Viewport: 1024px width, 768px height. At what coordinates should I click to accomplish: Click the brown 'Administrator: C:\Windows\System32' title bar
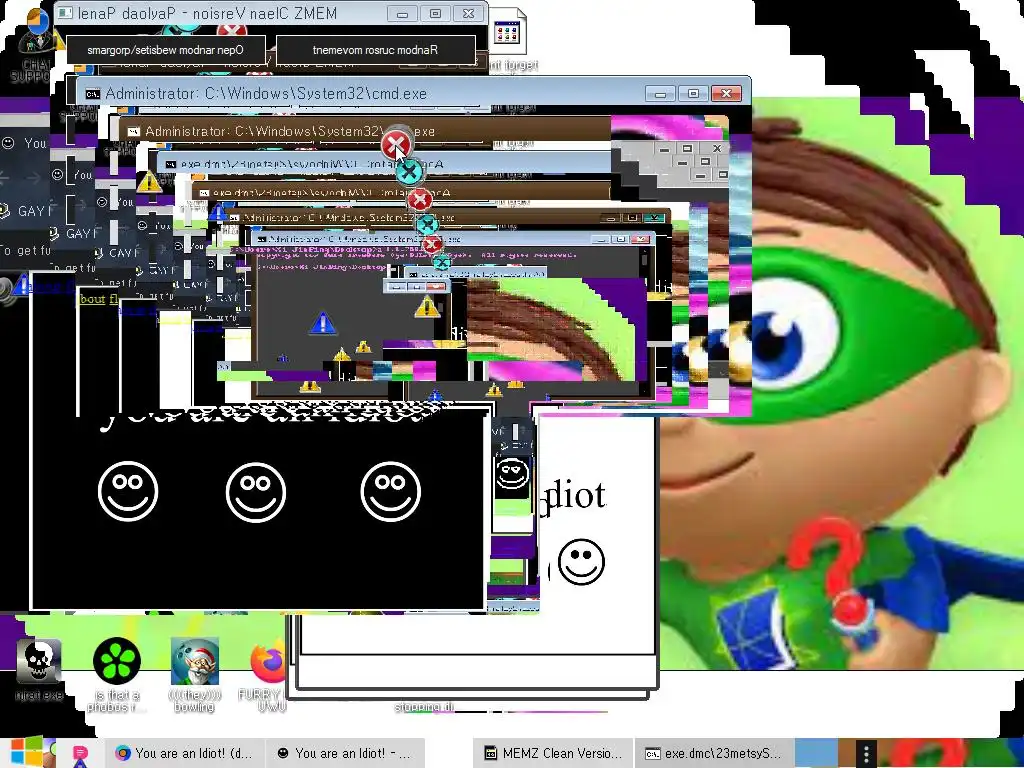pos(366,131)
